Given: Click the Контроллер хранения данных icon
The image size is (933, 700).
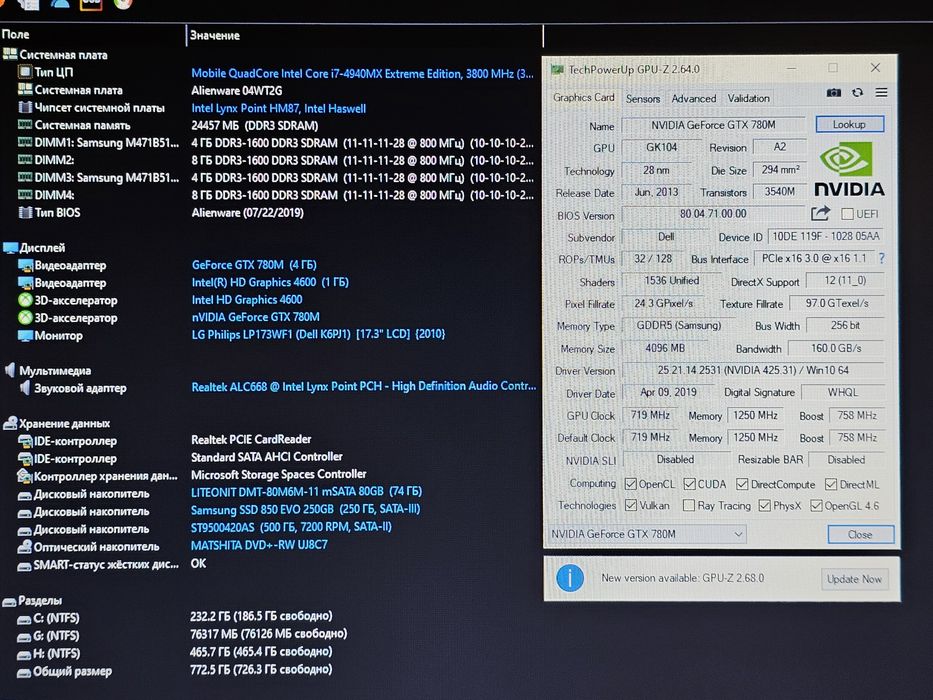Looking at the screenshot, I should coord(24,476).
